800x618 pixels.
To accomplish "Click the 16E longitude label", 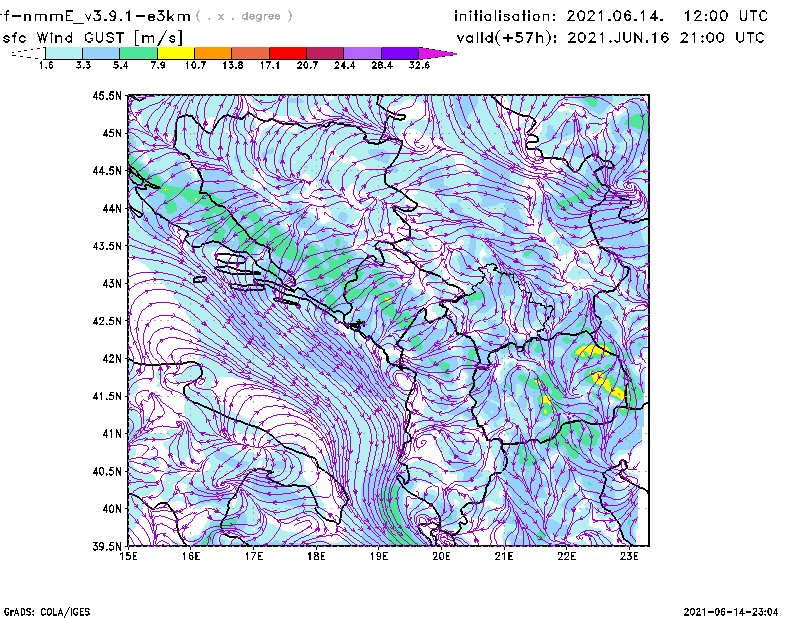I will (x=191, y=556).
